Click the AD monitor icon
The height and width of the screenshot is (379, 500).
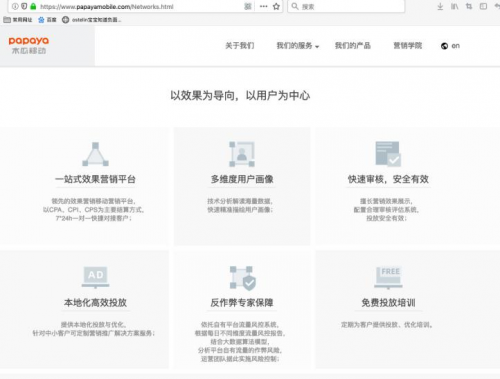pyautogui.click(x=96, y=277)
